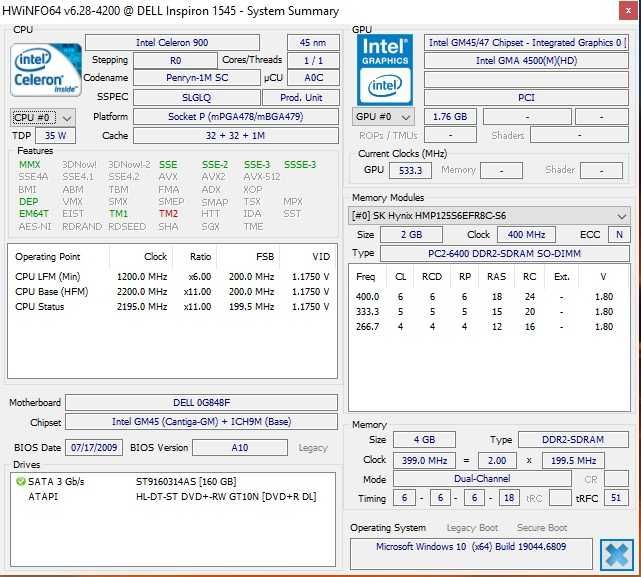Click the 1.76 GB GPU memory field
This screenshot has height=577, width=641.
[450, 117]
